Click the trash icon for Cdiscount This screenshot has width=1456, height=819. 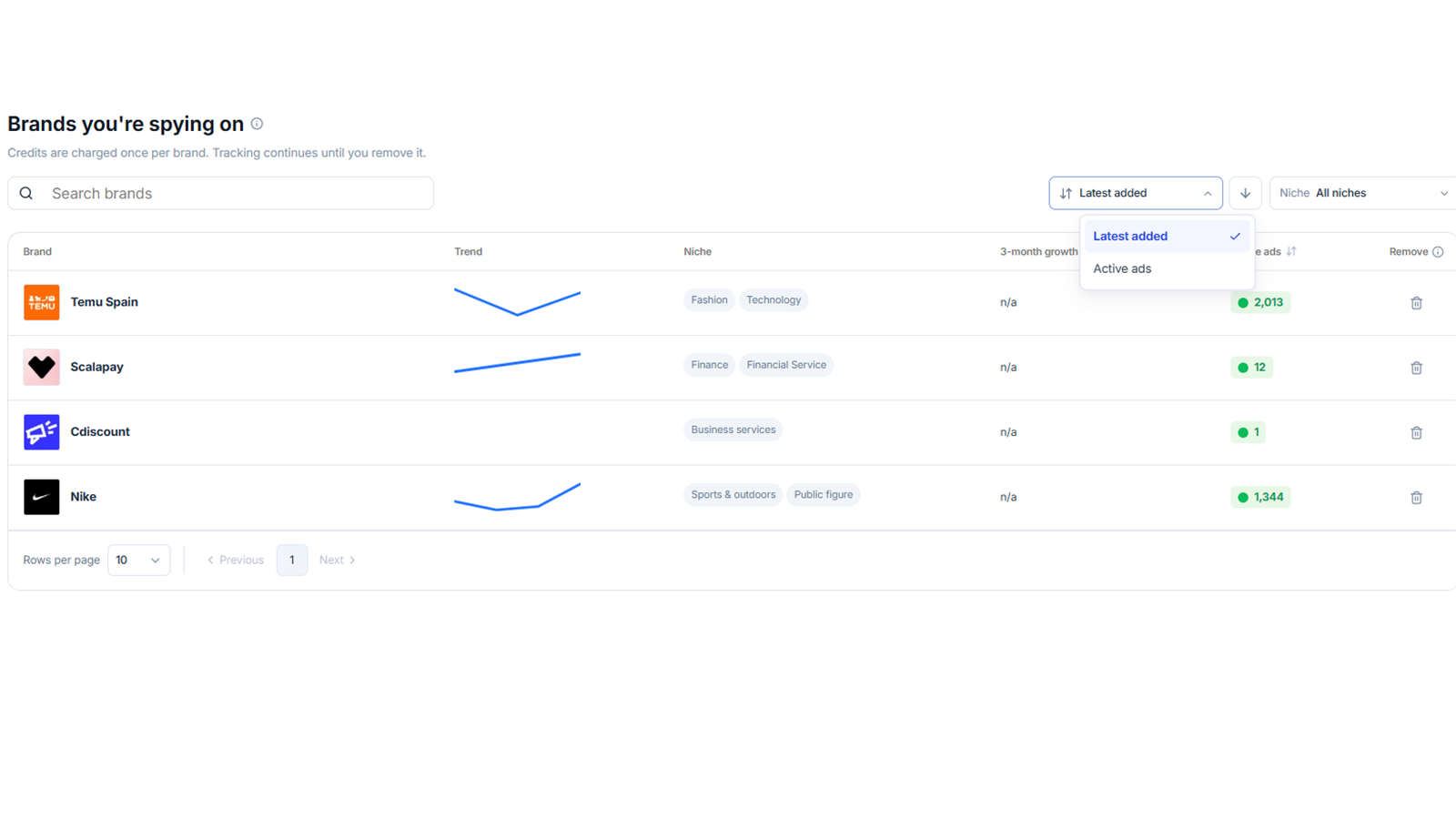[x=1416, y=432]
